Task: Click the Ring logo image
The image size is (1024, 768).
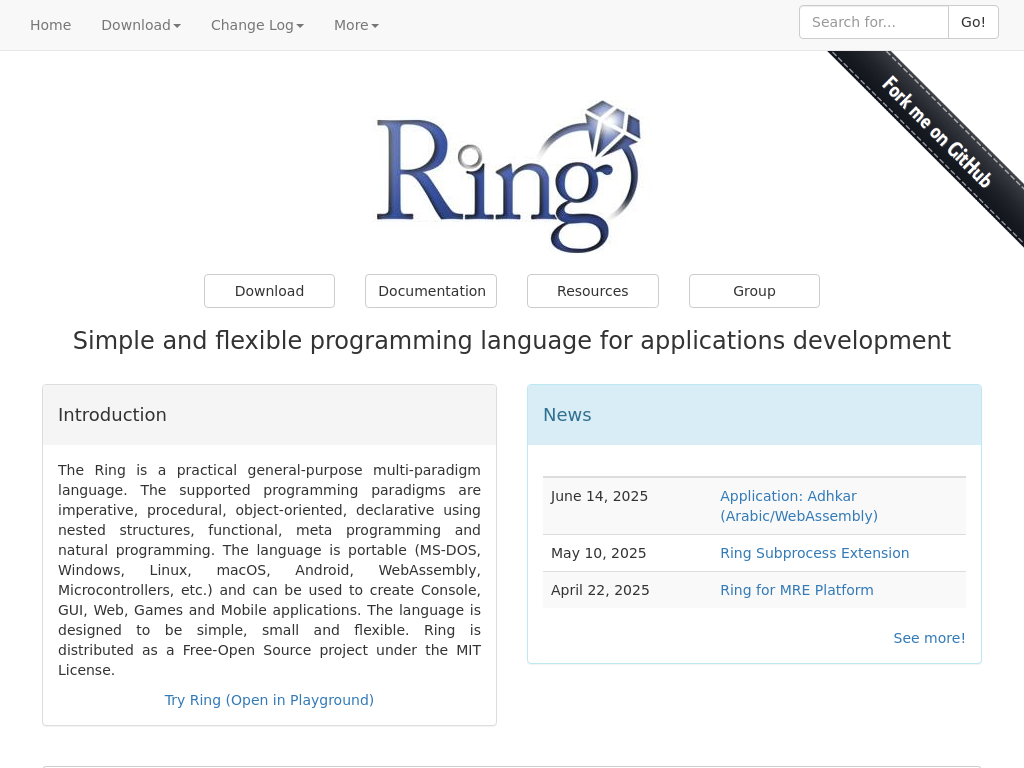Action: (510, 177)
